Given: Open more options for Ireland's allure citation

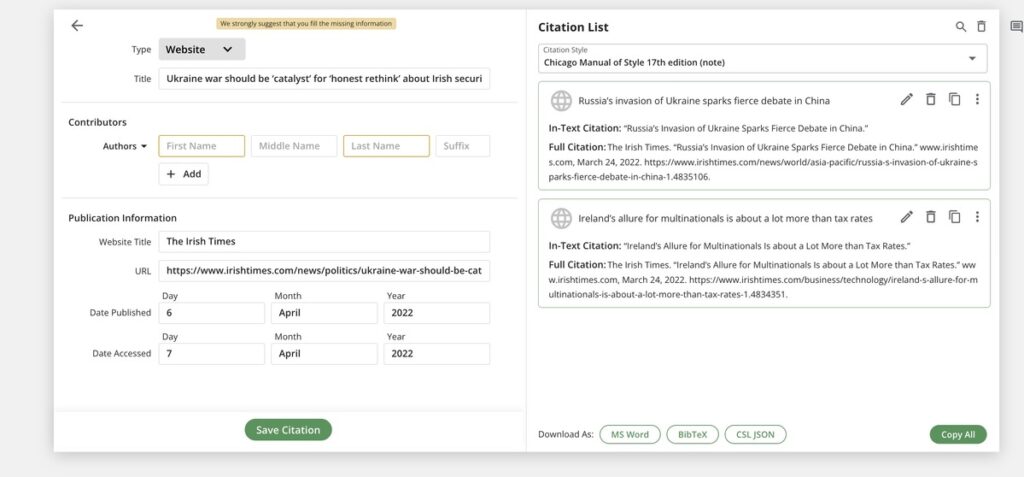Looking at the screenshot, I should coord(977,217).
